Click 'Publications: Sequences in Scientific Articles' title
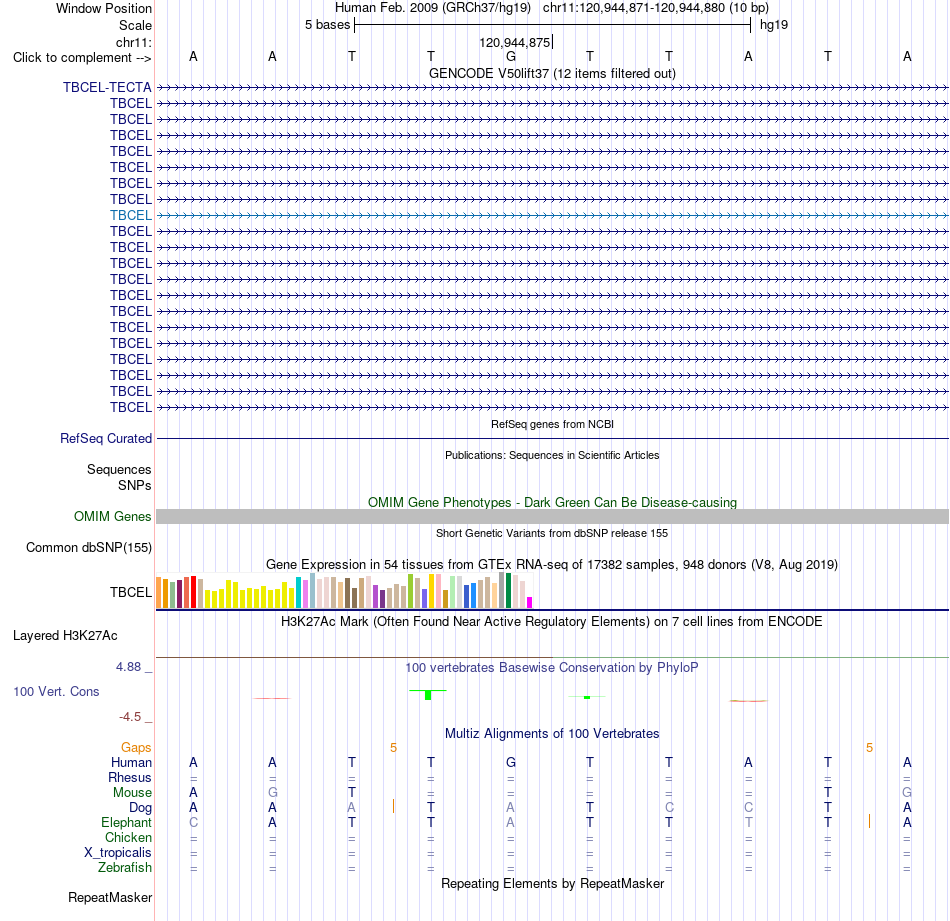Viewport: 950px width, 921px height. tap(552, 455)
